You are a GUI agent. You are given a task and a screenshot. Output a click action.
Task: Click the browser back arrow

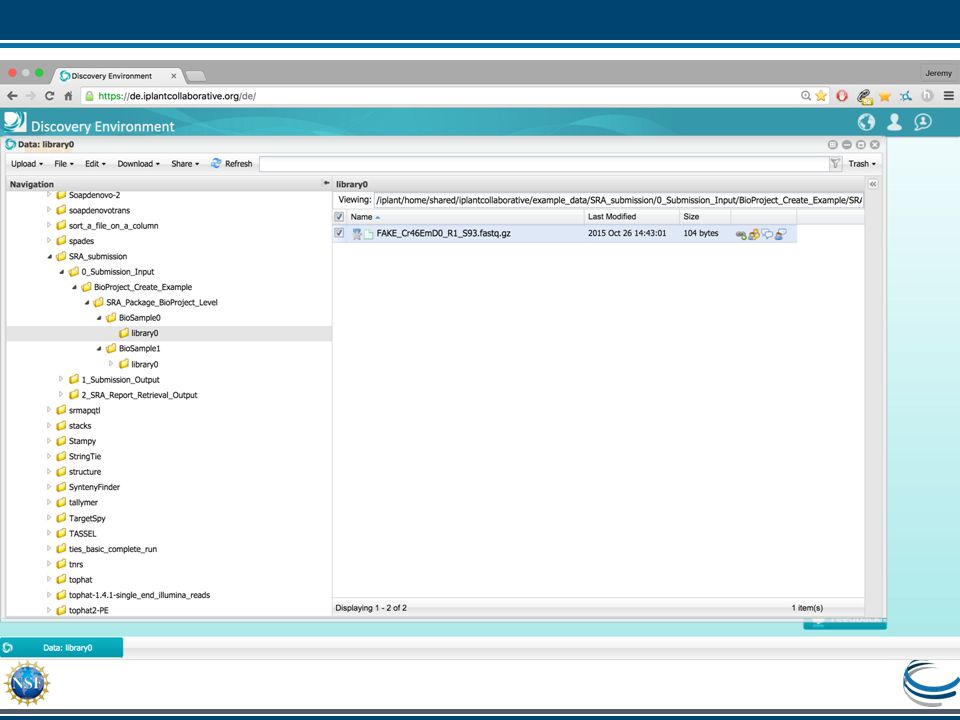[12, 96]
